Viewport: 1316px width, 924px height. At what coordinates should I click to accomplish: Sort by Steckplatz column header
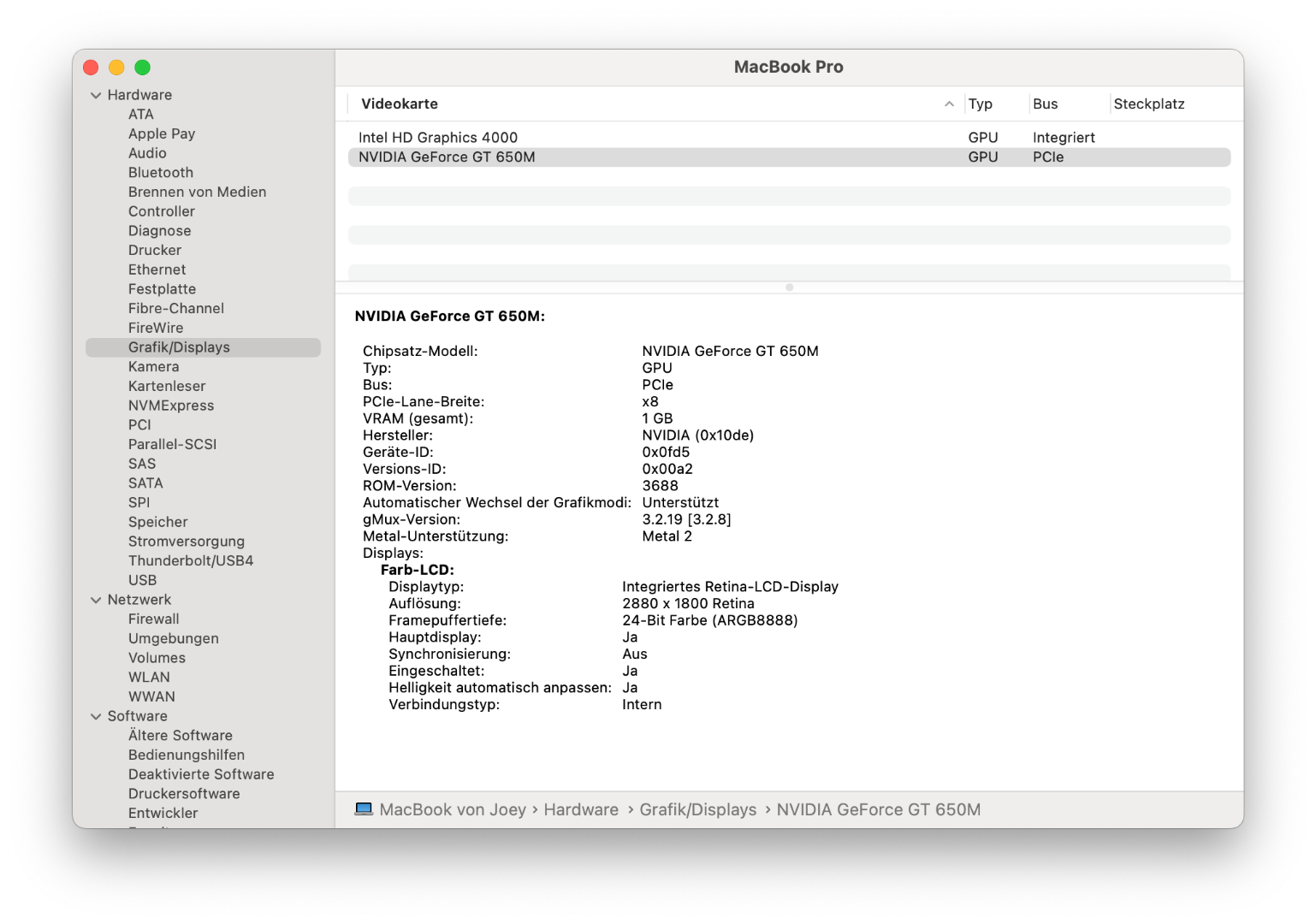click(1149, 104)
